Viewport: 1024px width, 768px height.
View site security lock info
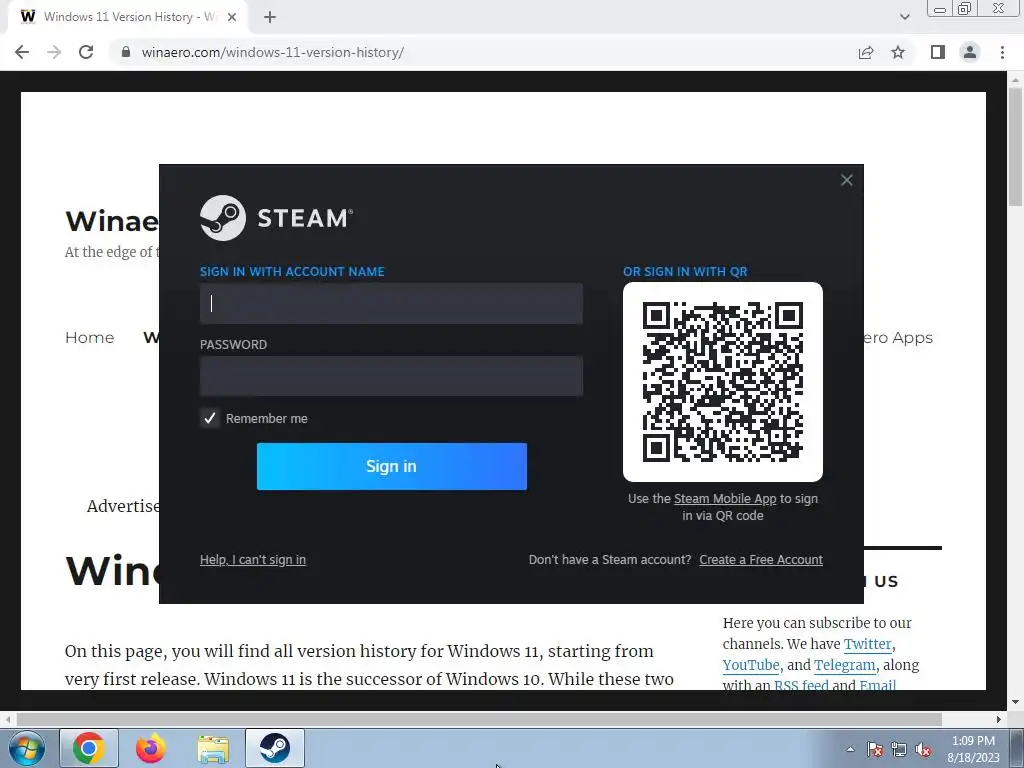tap(126, 52)
